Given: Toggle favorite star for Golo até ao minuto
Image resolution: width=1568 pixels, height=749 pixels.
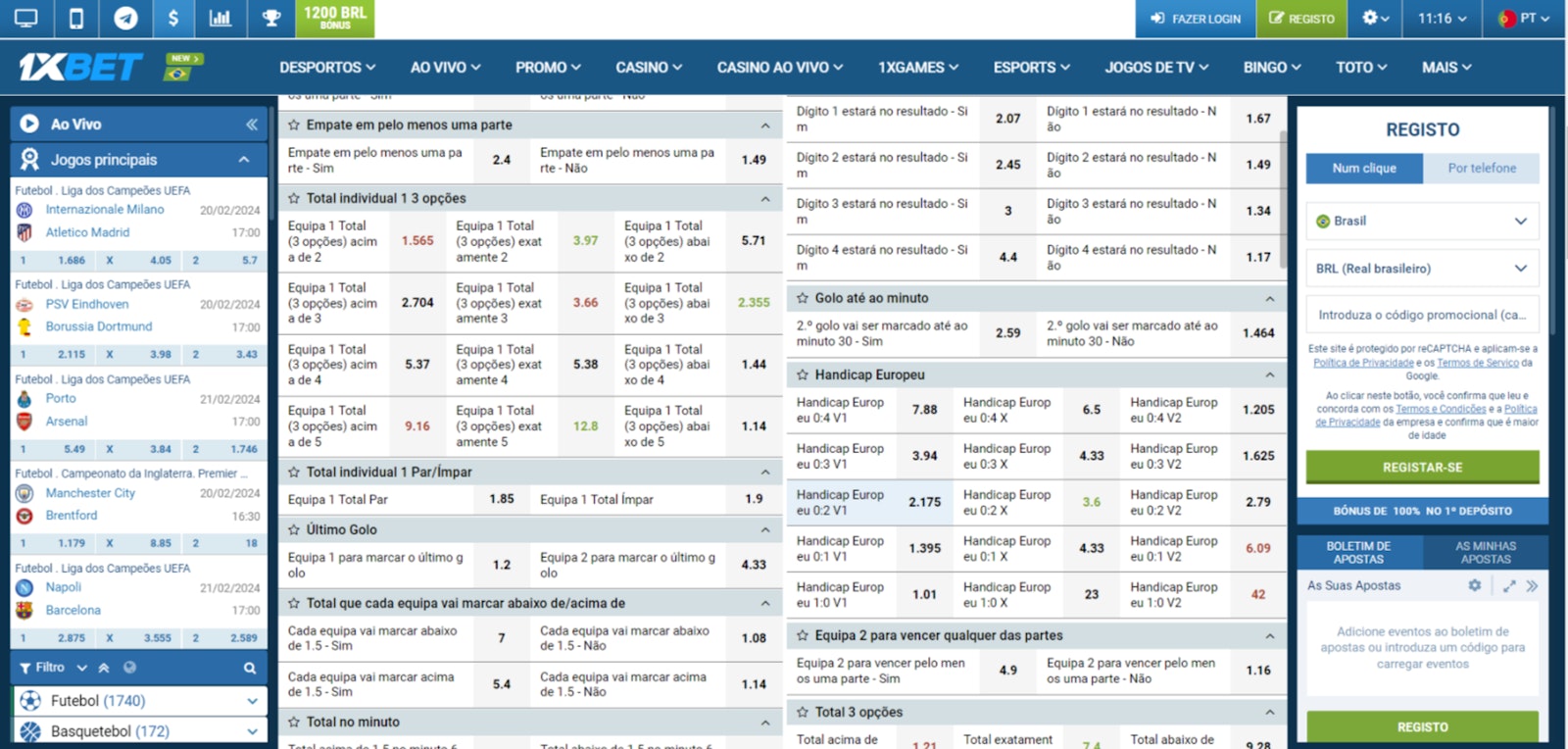Looking at the screenshot, I should (x=803, y=298).
